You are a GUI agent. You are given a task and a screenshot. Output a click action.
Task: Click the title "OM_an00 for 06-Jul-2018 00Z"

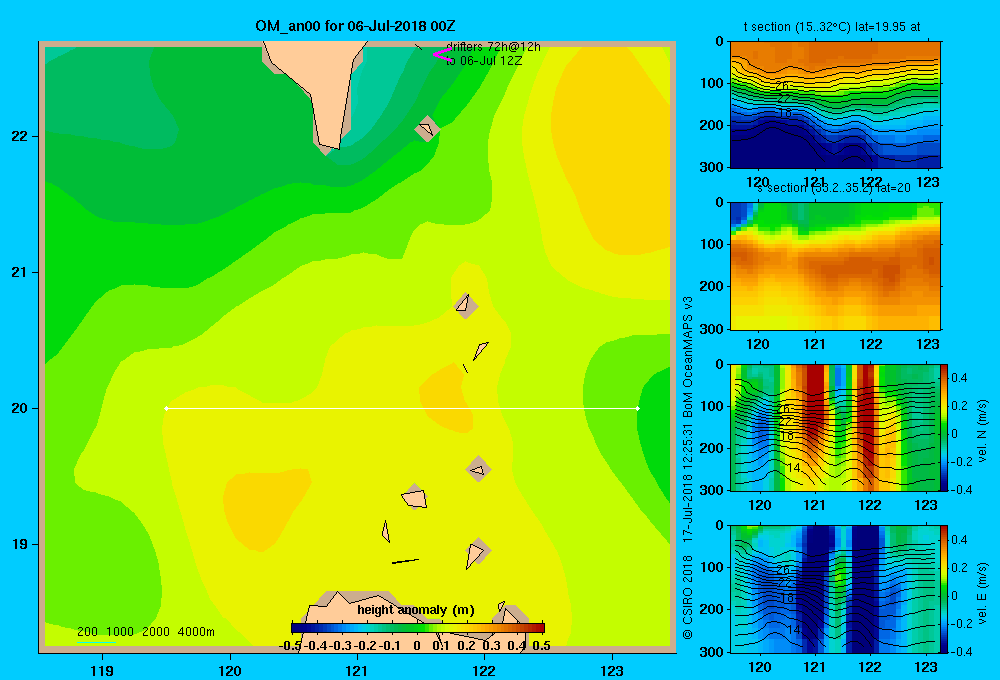pyautogui.click(x=355, y=26)
